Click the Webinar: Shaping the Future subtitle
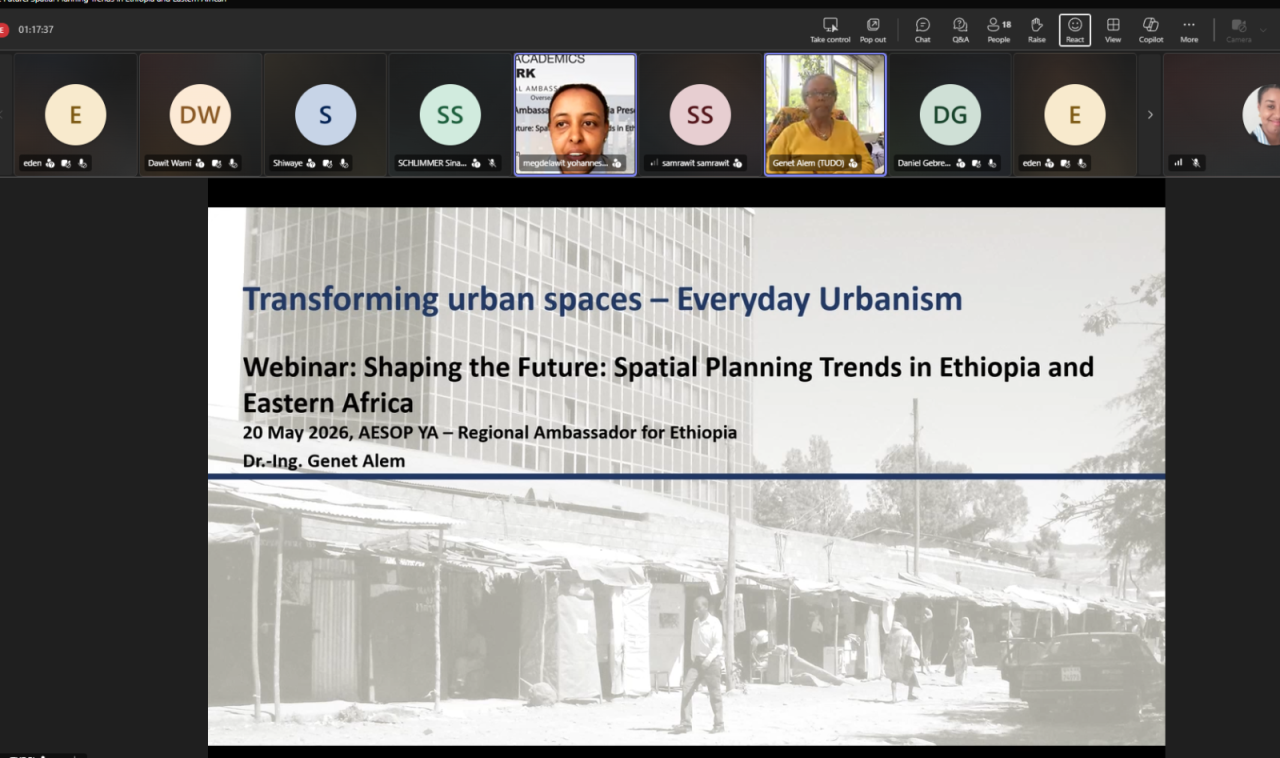This screenshot has width=1280, height=758. (x=668, y=384)
